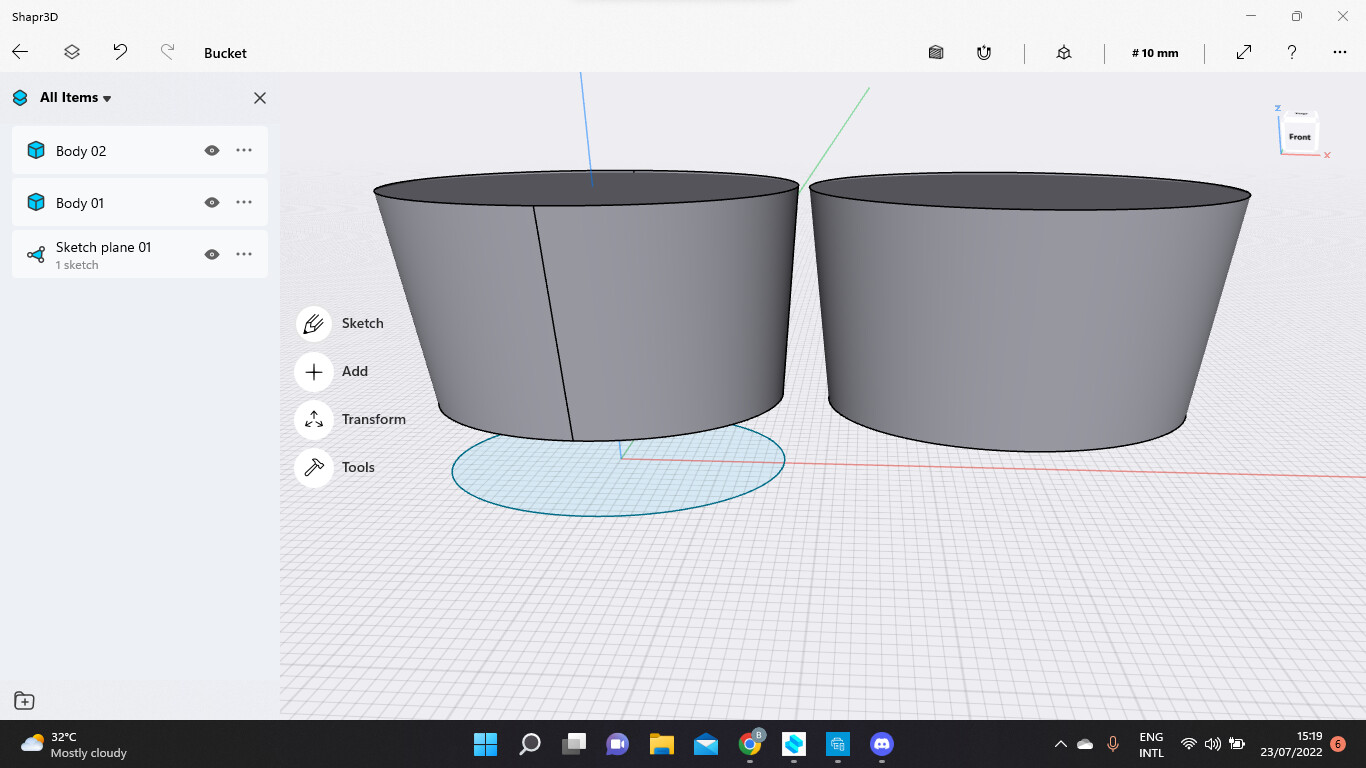The image size is (1366, 768).
Task: Hide Body 01 using eye icon
Action: [x=211, y=202]
